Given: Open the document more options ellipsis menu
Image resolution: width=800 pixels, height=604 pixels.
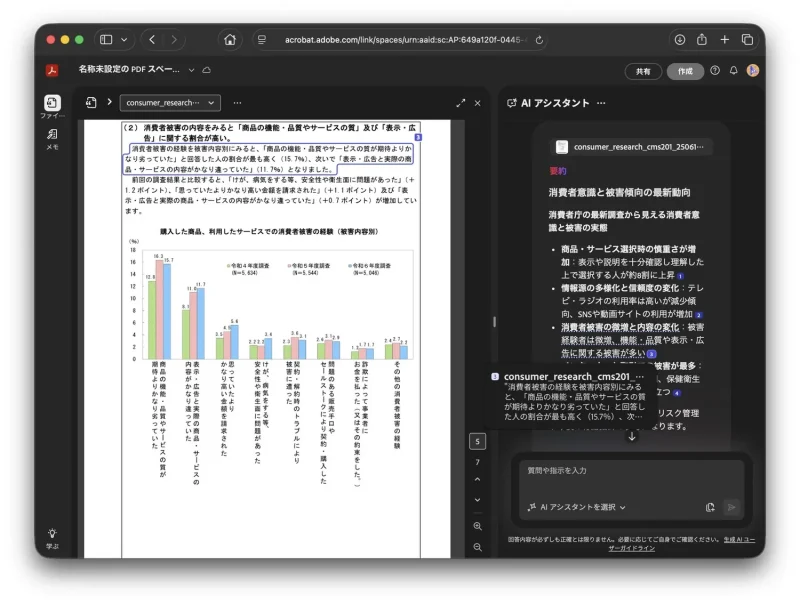Looking at the screenshot, I should [x=237, y=102].
